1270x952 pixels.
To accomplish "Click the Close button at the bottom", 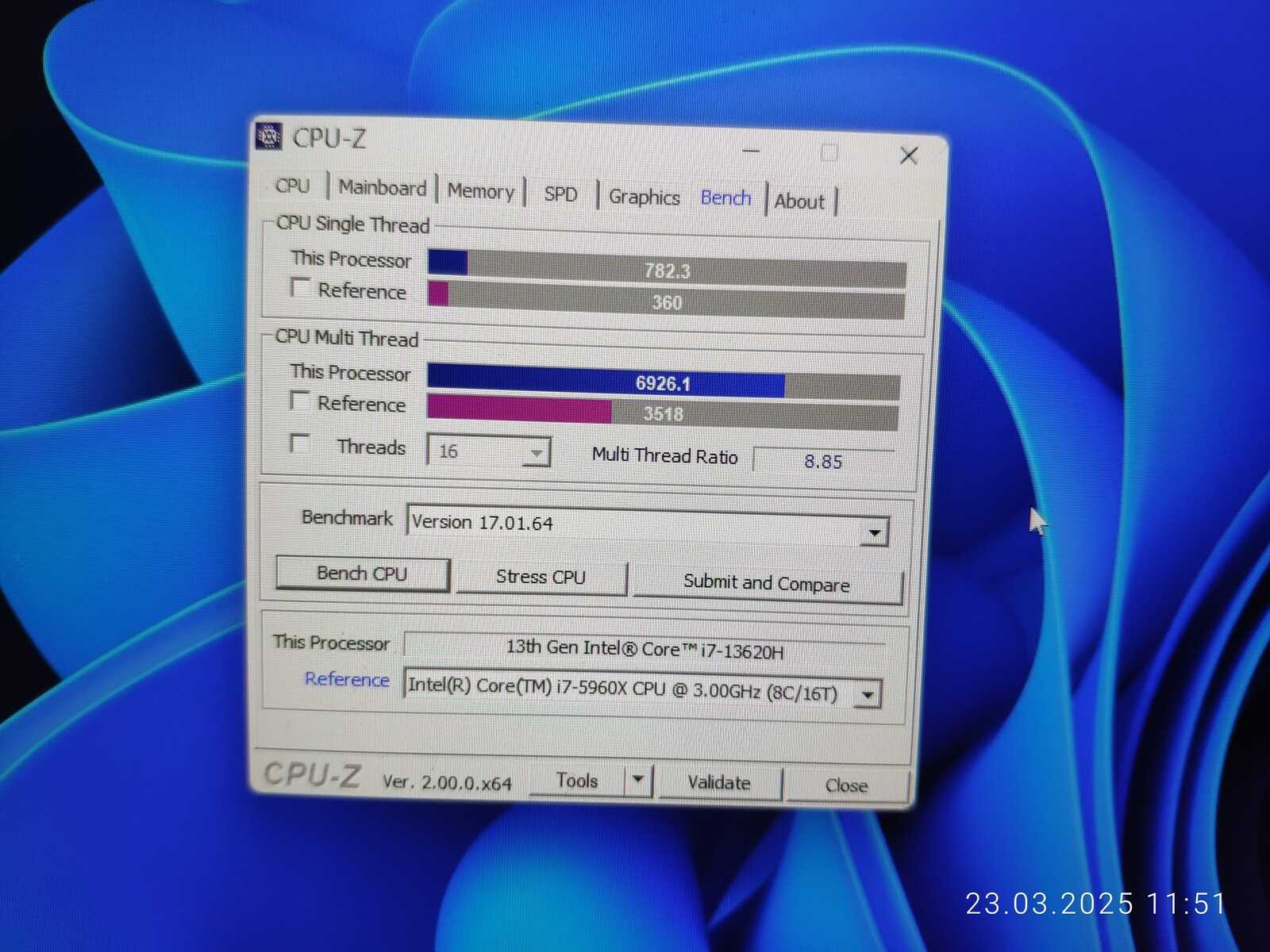I will click(846, 785).
